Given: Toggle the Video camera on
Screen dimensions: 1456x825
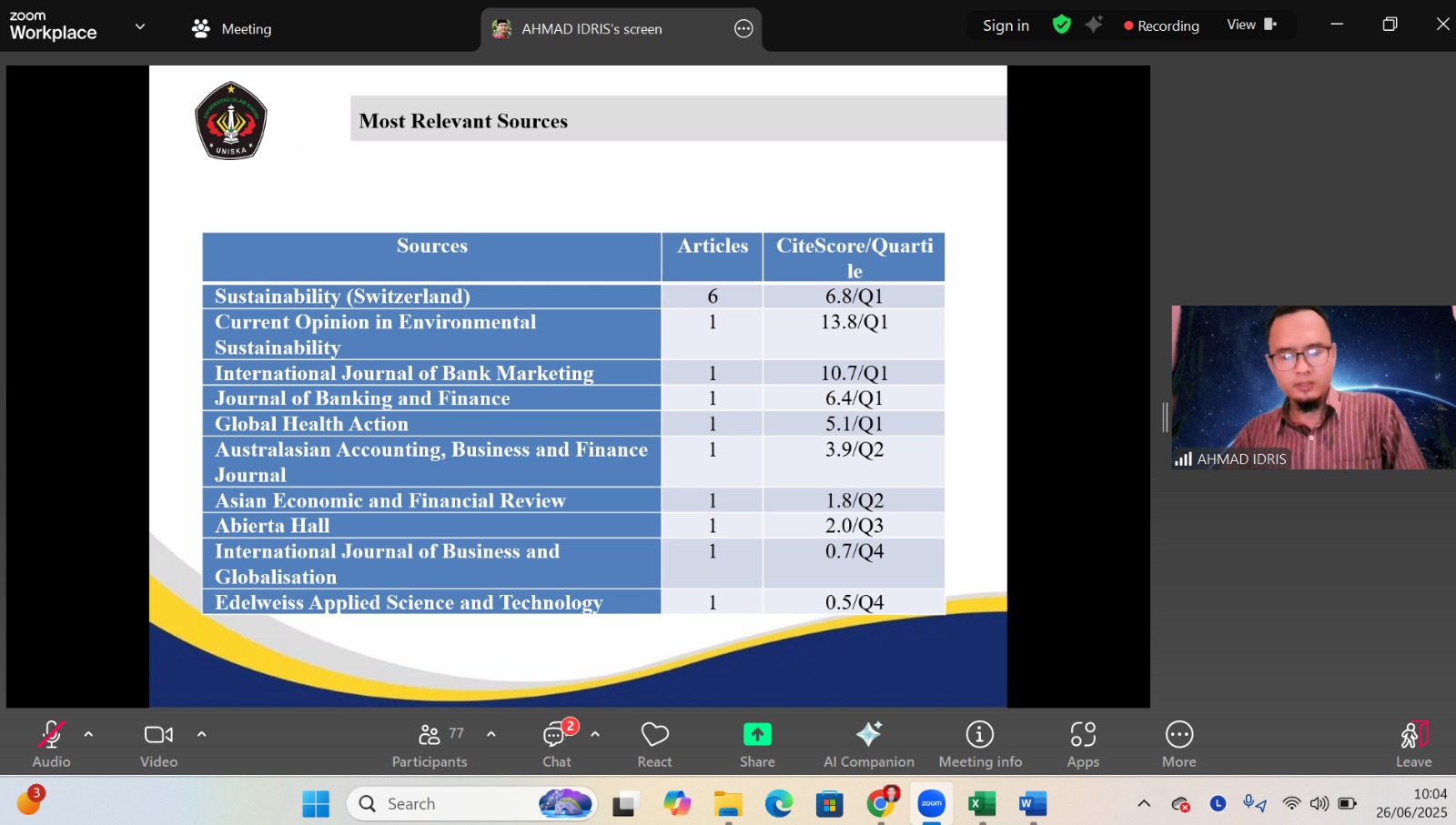Looking at the screenshot, I should (x=158, y=744).
